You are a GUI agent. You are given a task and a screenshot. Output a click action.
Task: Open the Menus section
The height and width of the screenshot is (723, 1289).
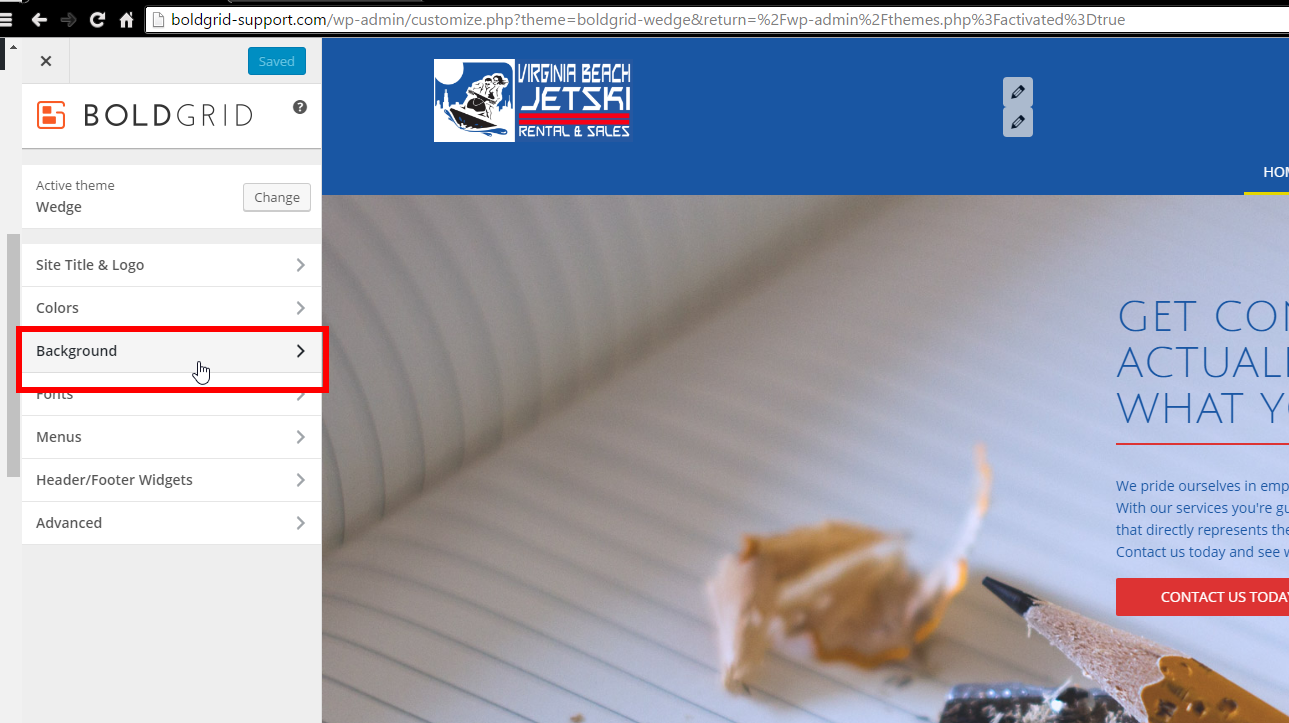pos(172,437)
